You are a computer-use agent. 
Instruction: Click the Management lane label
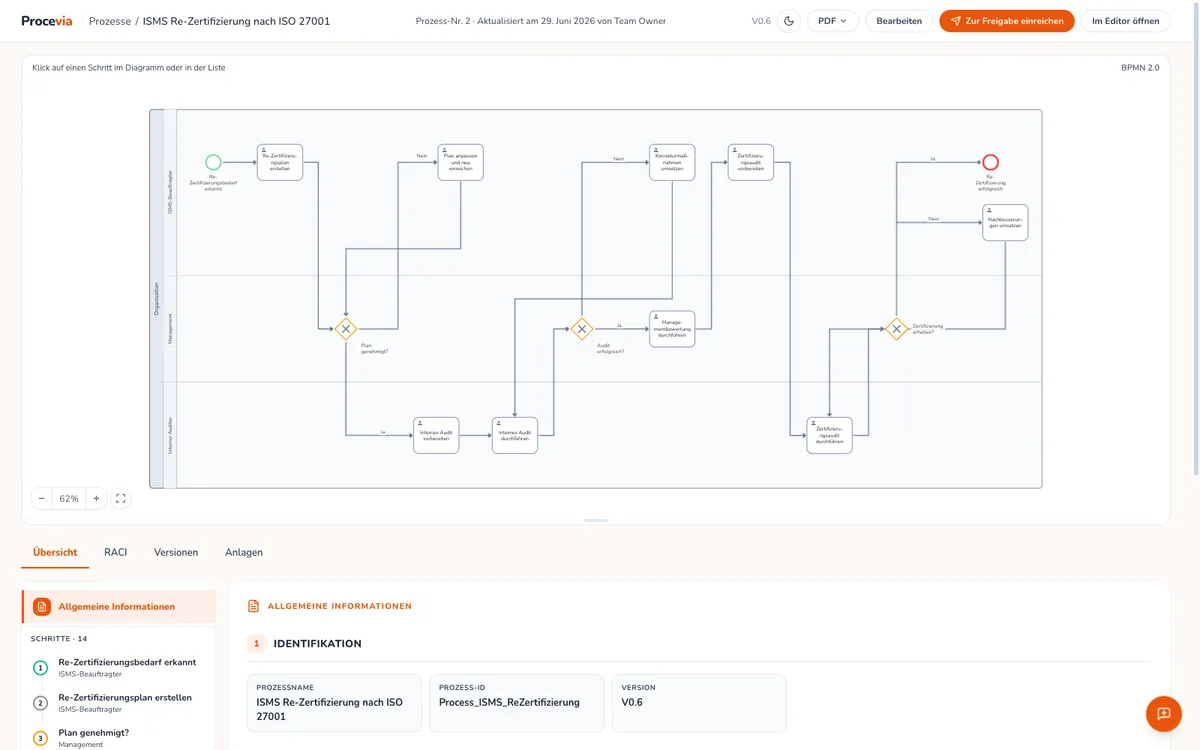[x=170, y=328]
